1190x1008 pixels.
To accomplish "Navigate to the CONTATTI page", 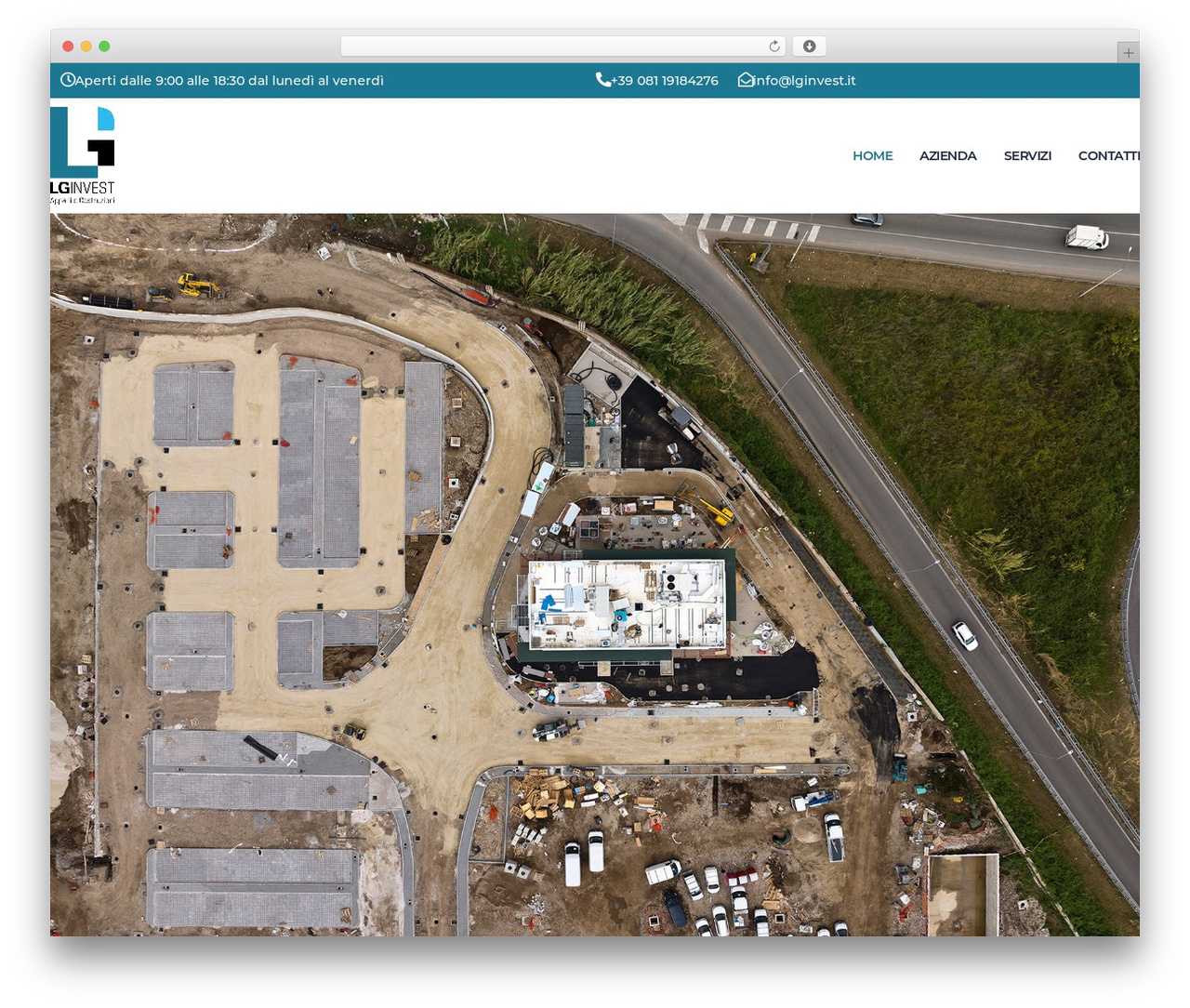I will click(1109, 156).
